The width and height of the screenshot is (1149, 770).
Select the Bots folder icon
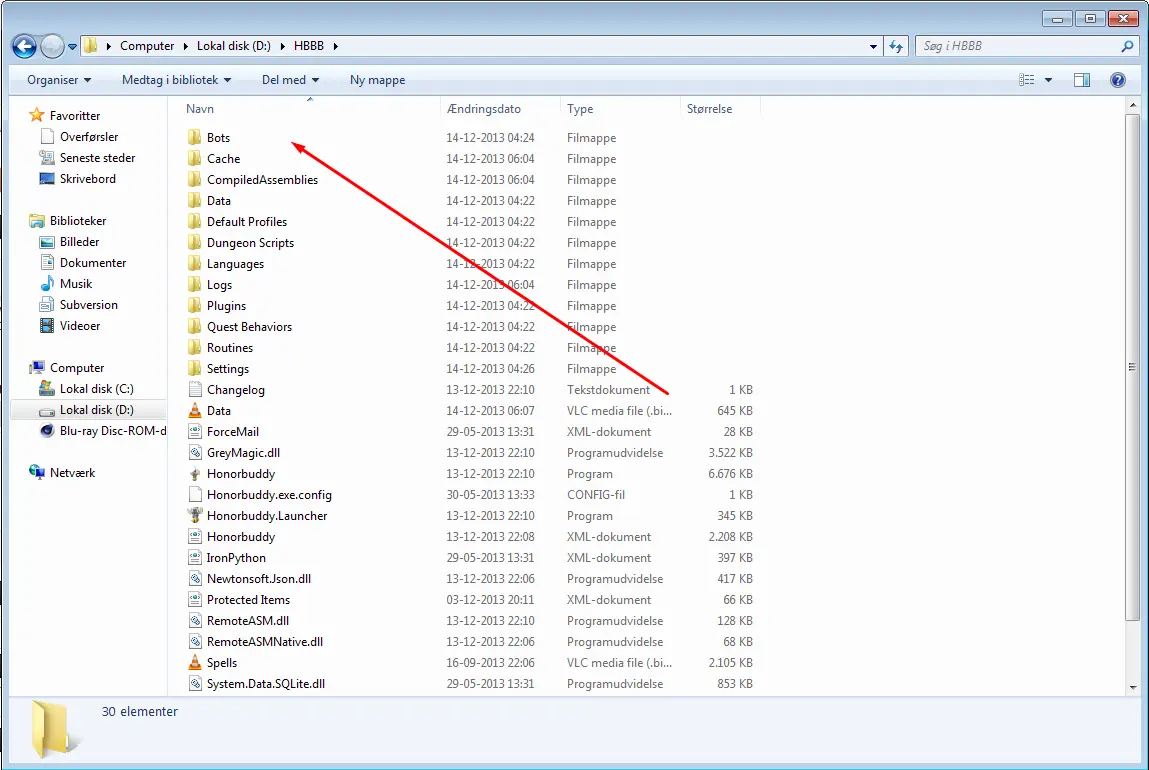click(x=194, y=137)
